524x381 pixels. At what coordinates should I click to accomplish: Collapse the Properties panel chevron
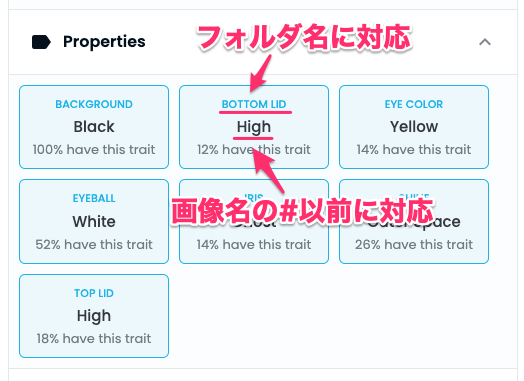point(485,42)
